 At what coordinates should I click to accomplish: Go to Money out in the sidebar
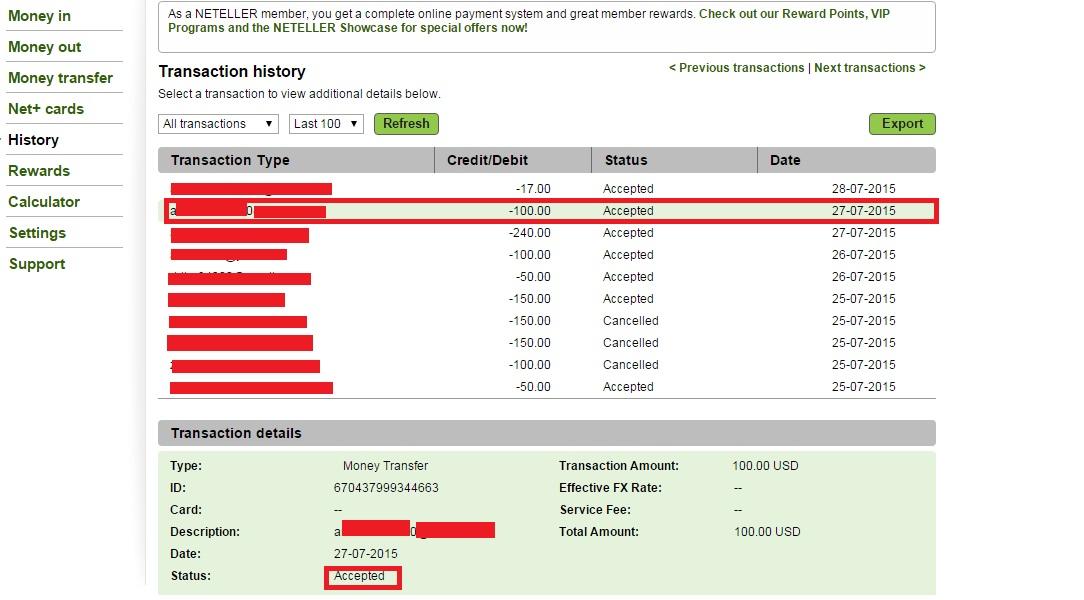(x=45, y=47)
